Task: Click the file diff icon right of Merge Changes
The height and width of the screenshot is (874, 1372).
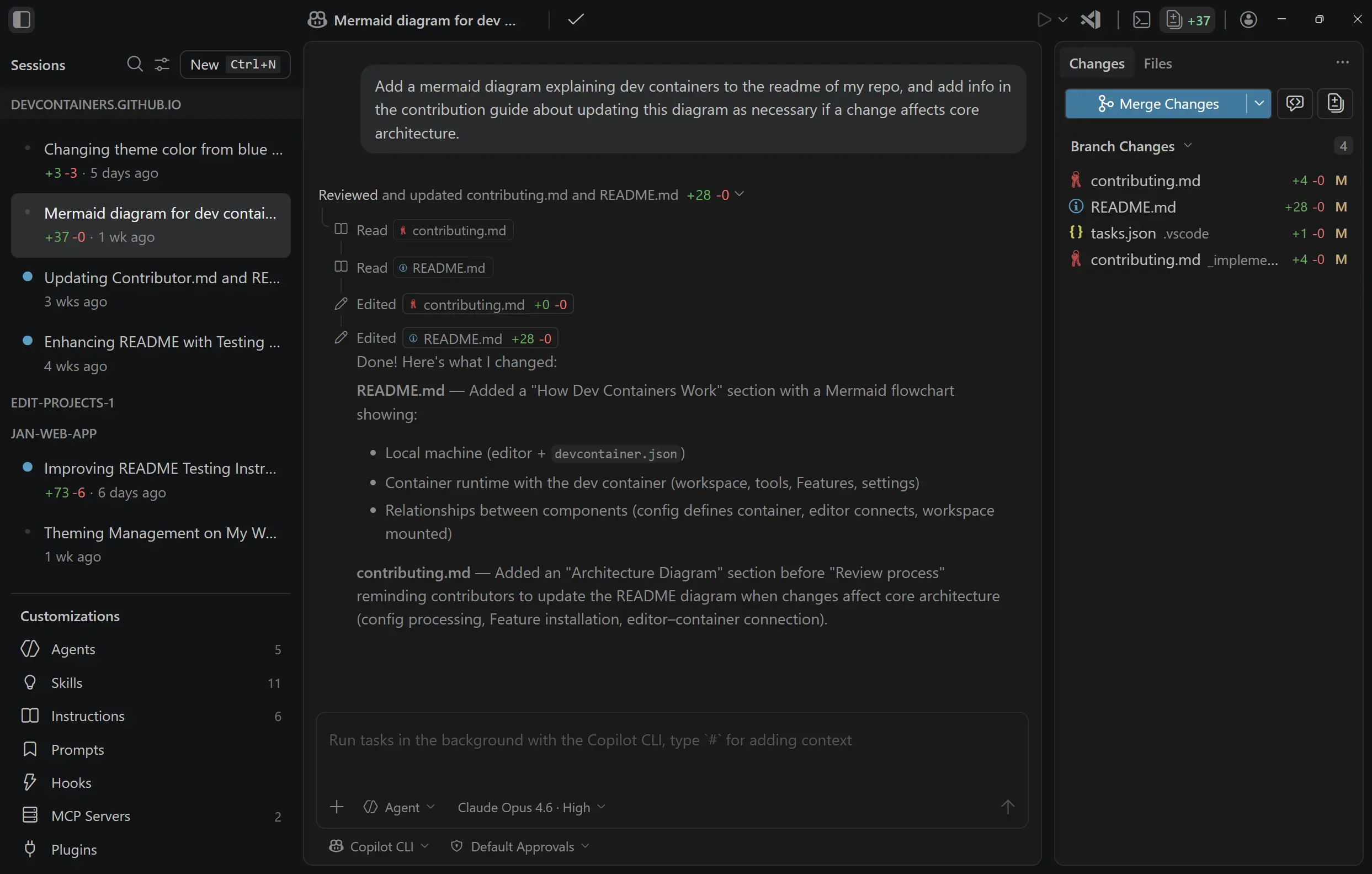Action: (x=1336, y=104)
